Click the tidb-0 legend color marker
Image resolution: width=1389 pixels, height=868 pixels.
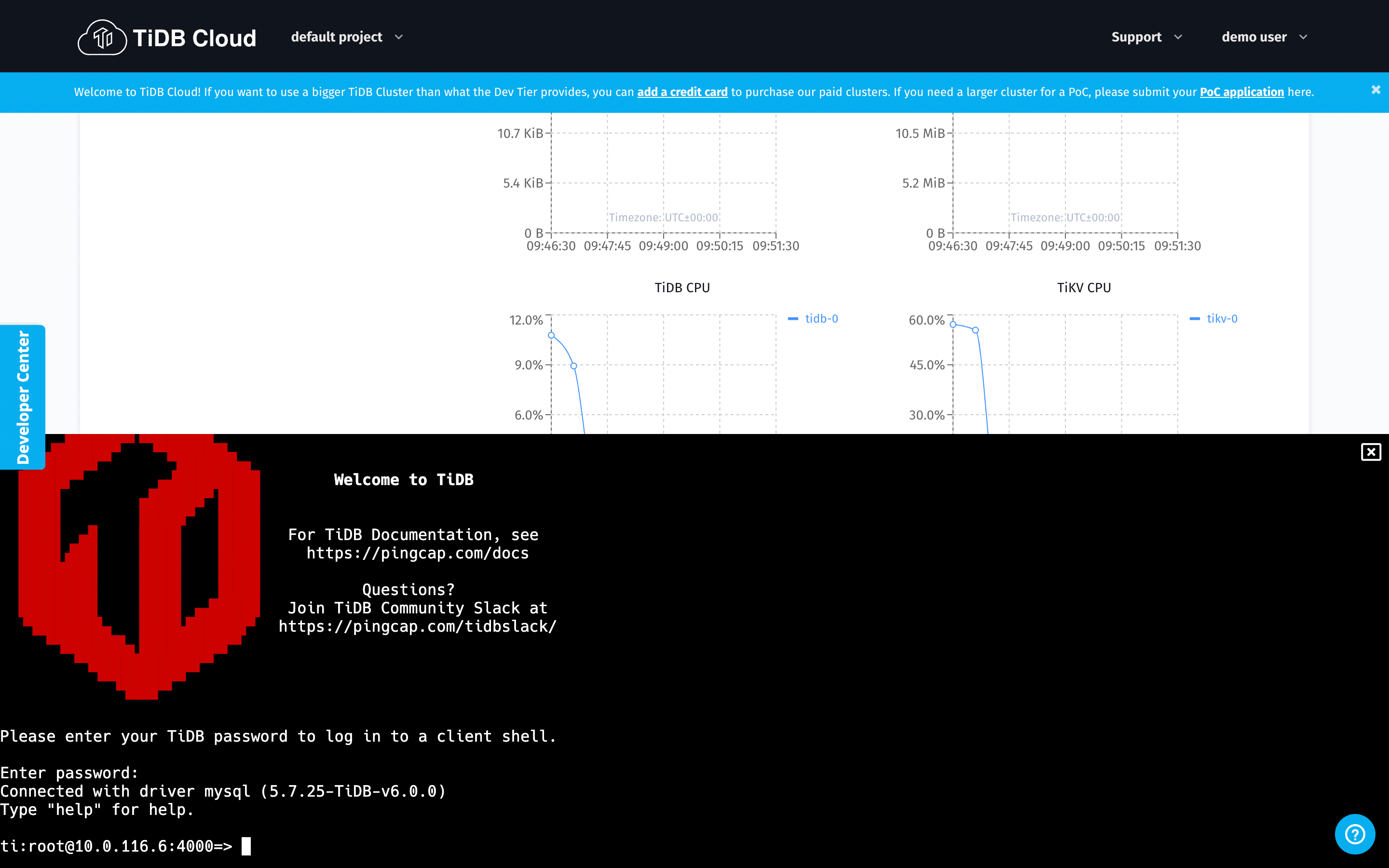[793, 319]
